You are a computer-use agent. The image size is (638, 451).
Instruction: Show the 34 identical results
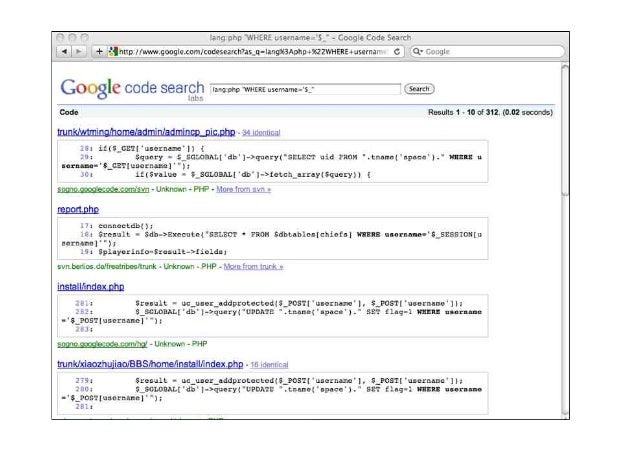[x=261, y=133]
